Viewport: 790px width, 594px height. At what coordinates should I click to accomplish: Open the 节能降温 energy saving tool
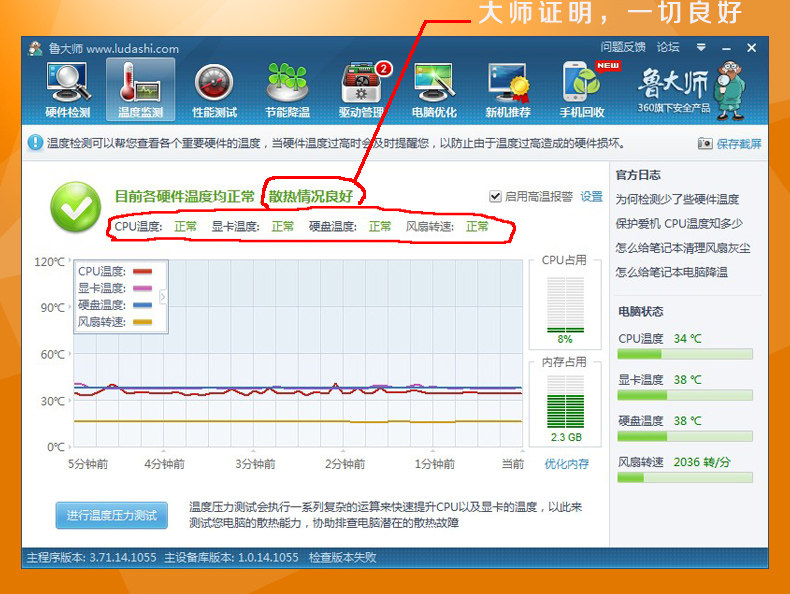pos(287,90)
